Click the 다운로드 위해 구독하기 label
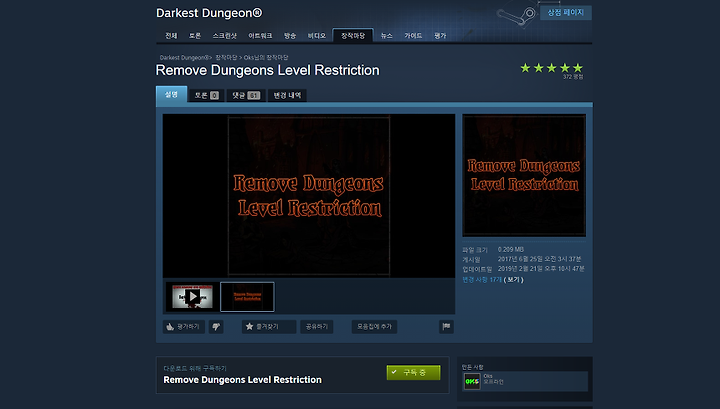This screenshot has height=409, width=720. point(195,368)
